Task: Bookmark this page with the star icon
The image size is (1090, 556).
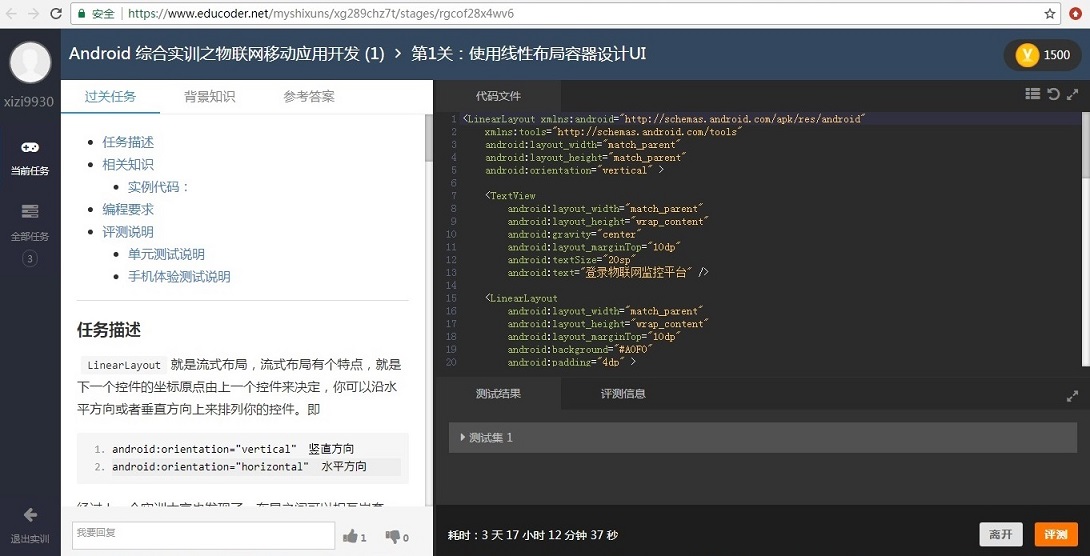Action: [1050, 14]
